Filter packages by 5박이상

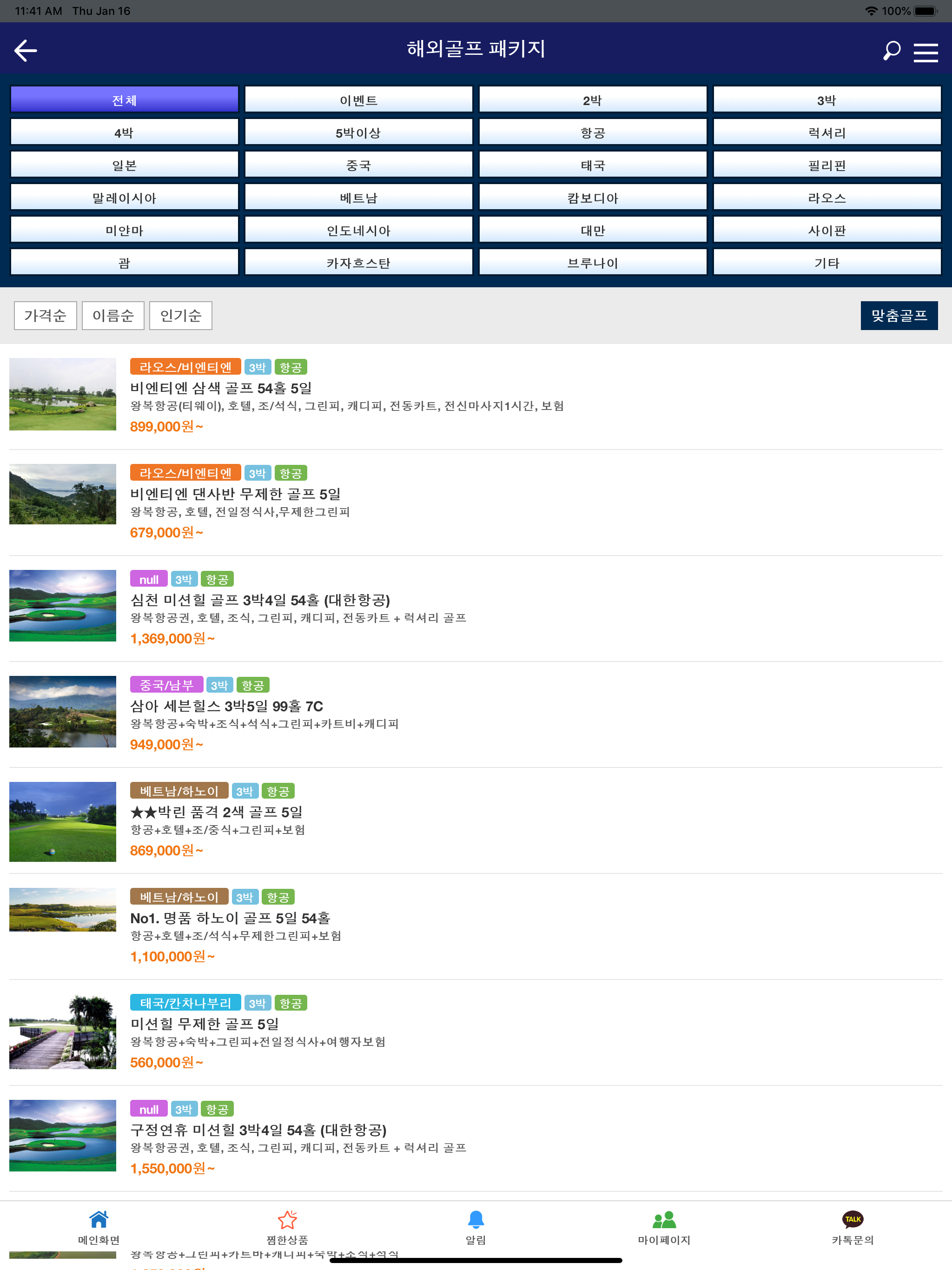click(359, 132)
